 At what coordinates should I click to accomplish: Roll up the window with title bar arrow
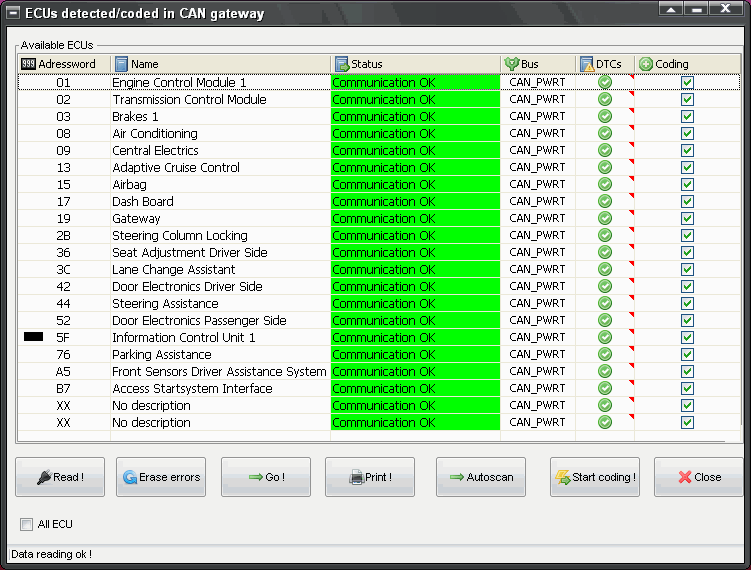[671, 9]
